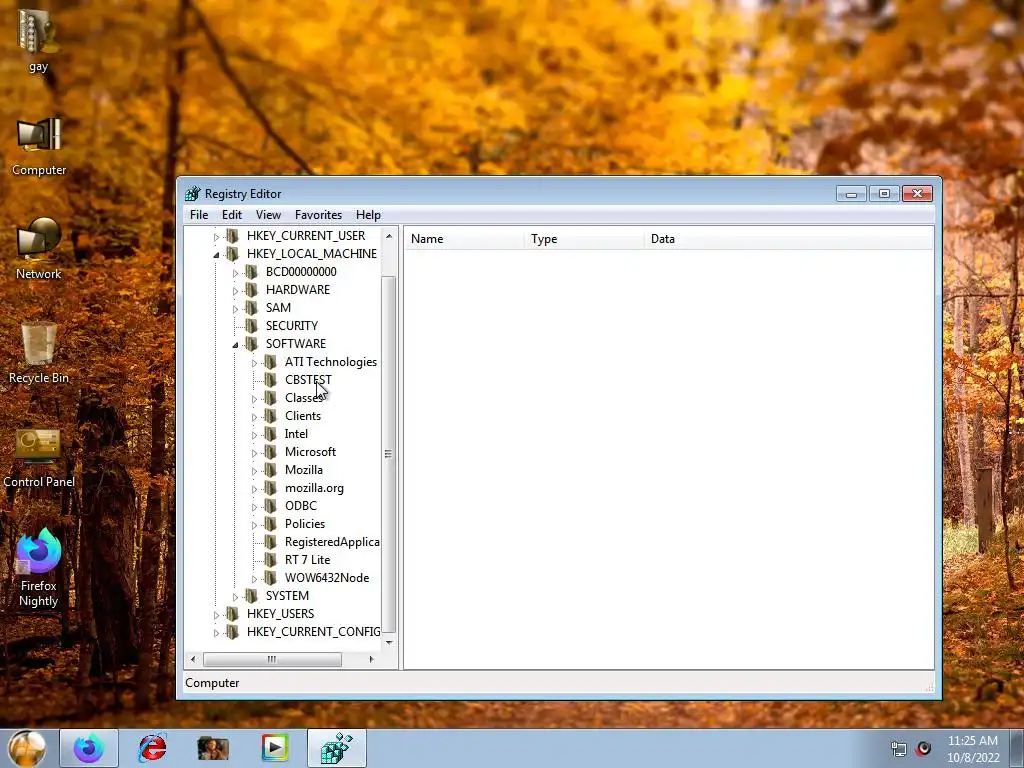This screenshot has width=1024, height=768.
Task: Click the HKEY_CURRENT_USER folder icon
Action: 232,236
